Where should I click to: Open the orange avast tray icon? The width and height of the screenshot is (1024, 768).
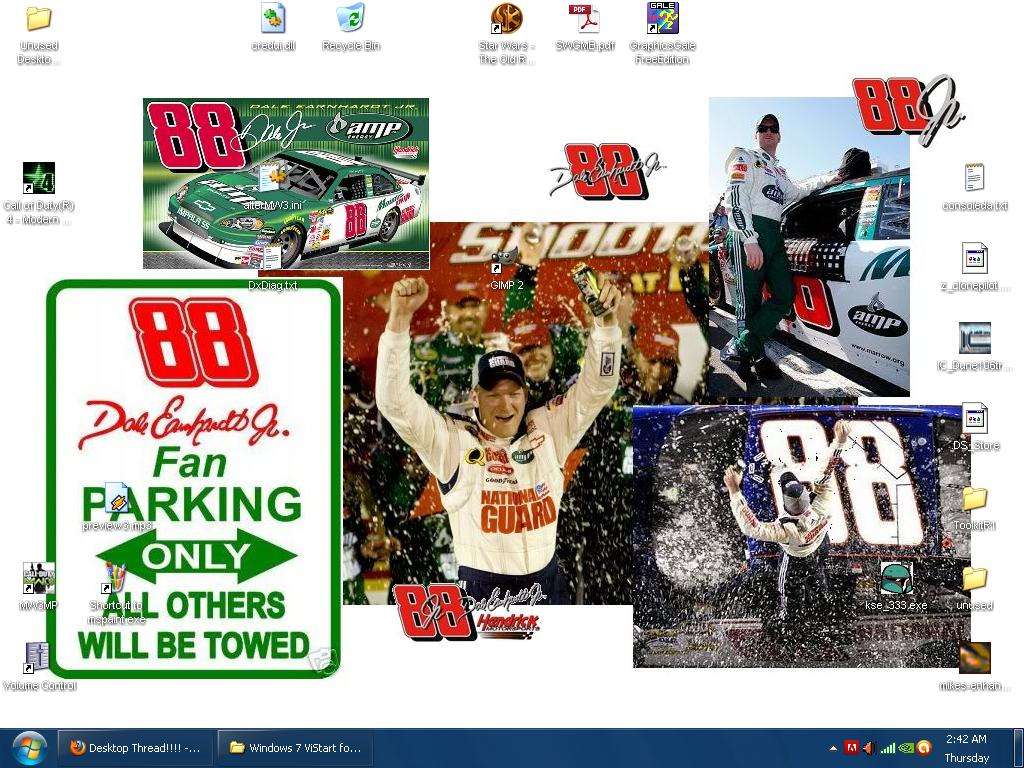[923, 748]
